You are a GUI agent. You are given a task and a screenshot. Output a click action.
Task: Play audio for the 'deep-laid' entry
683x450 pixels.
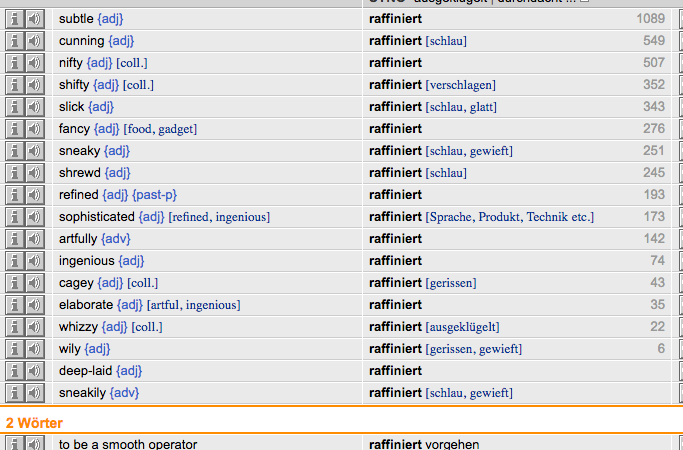pos(34,371)
